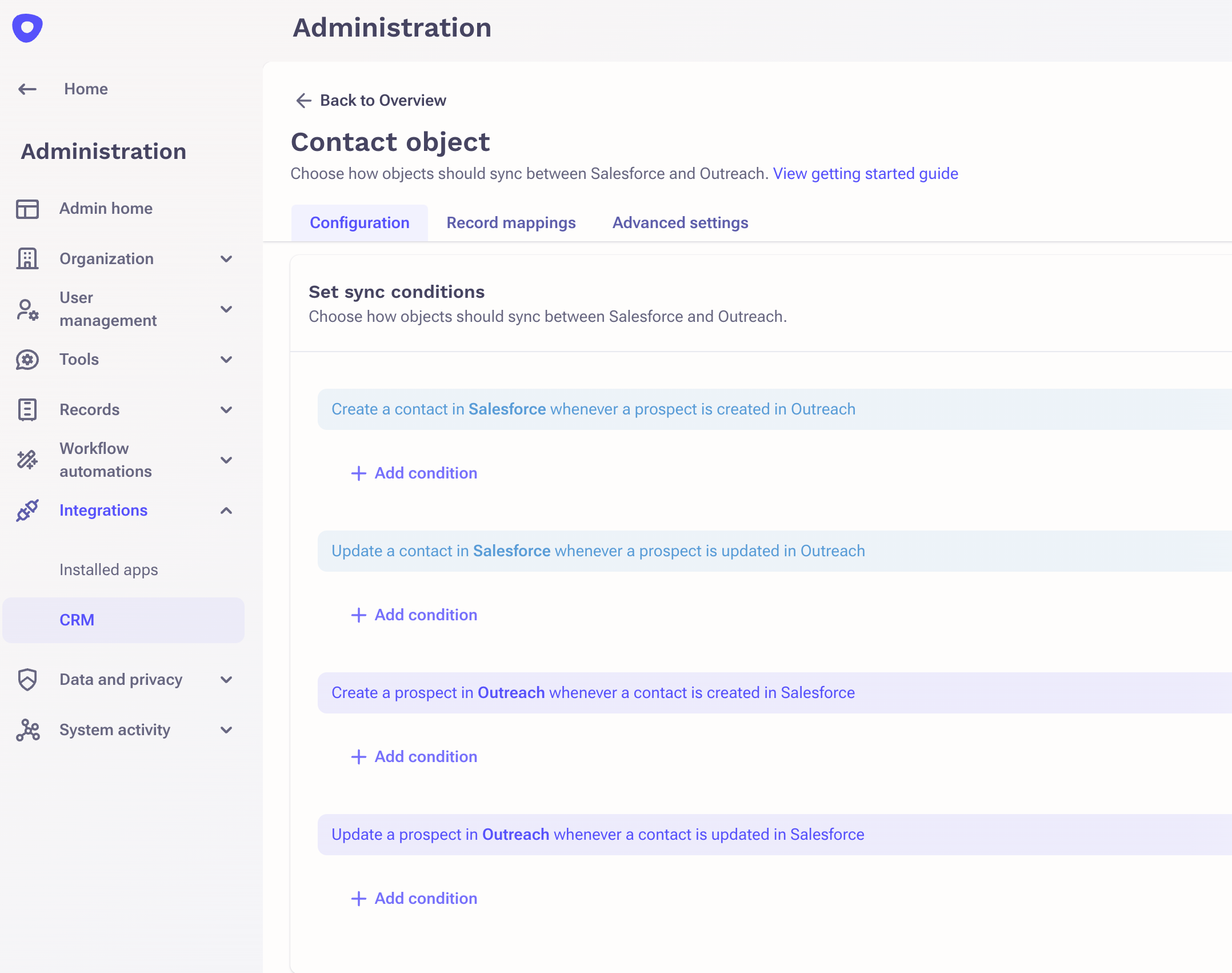Expand the Organization section chevron
The width and height of the screenshot is (1232, 973).
point(226,259)
